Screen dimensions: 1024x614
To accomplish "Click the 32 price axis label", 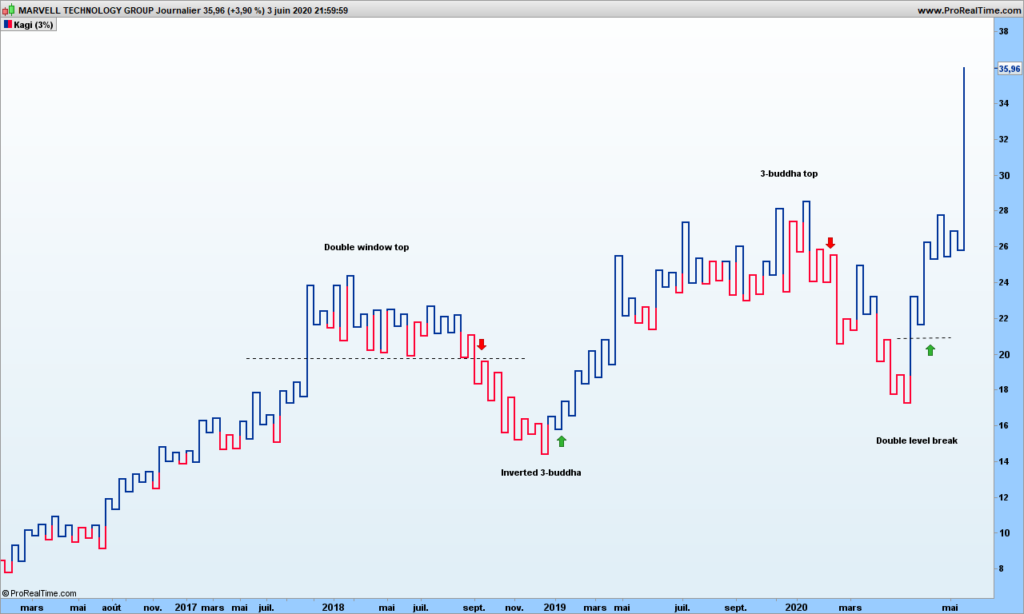I will point(1004,139).
